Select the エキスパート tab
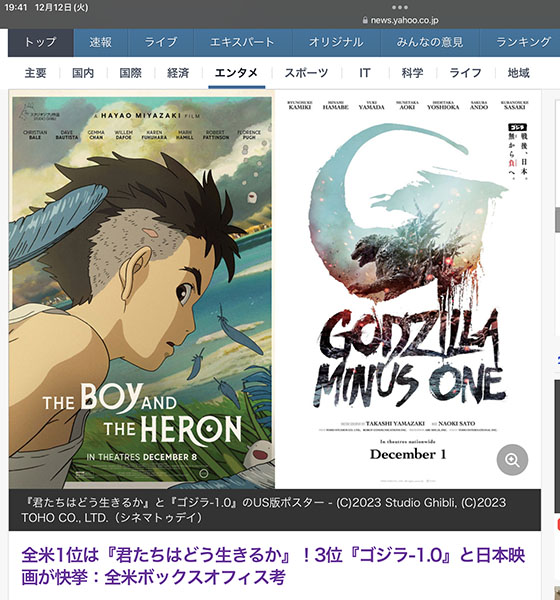This screenshot has height=600, width=560. click(243, 42)
